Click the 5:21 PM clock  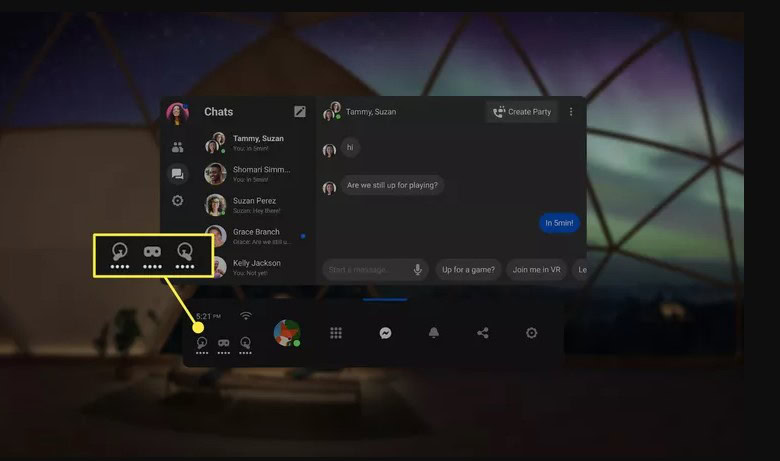pyautogui.click(x=208, y=316)
